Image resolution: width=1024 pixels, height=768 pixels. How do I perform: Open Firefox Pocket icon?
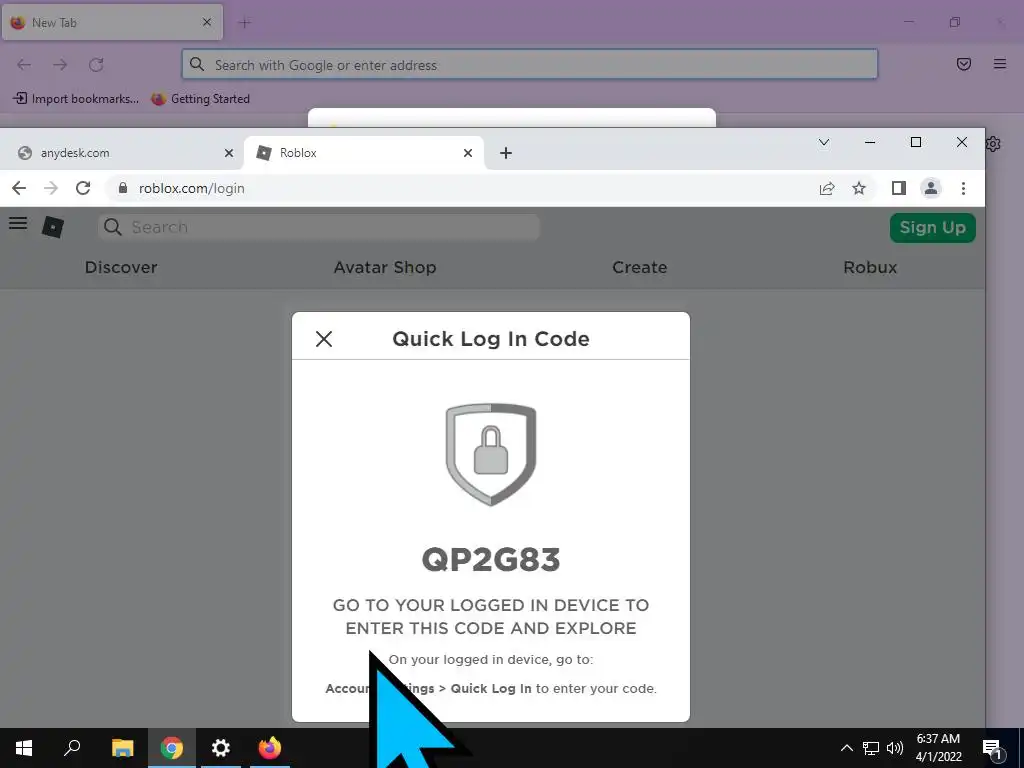point(964,64)
